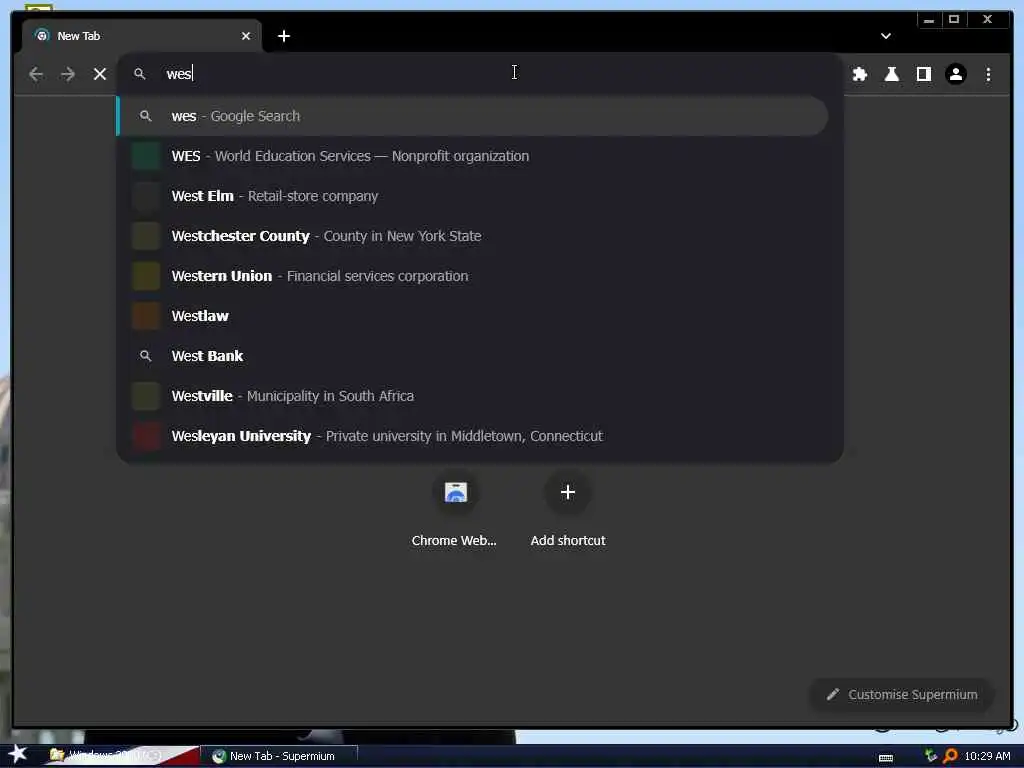This screenshot has height=768, width=1024.
Task: Click the green tray icon
Action: (931, 756)
